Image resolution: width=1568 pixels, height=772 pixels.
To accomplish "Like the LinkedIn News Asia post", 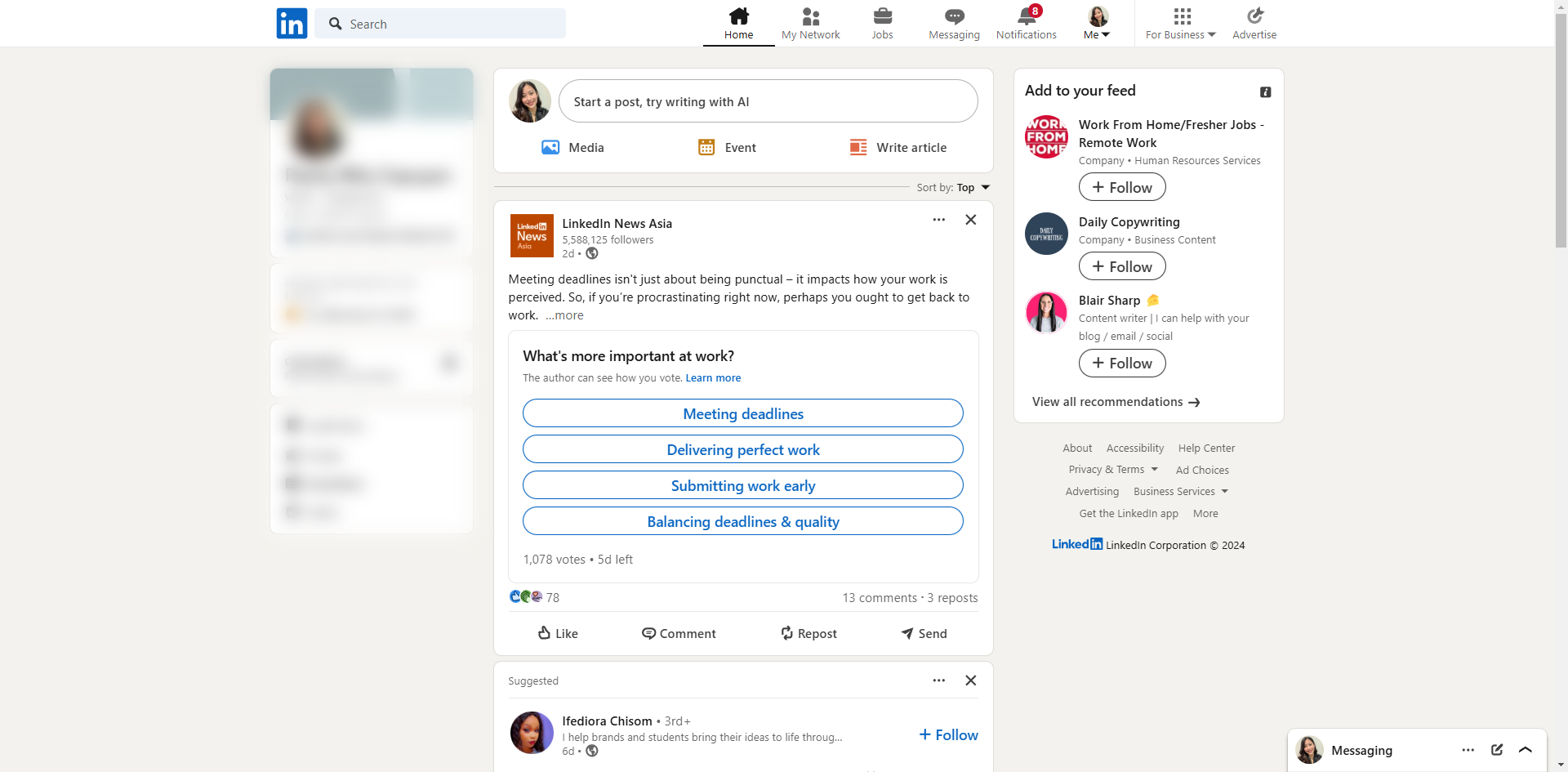I will (558, 633).
